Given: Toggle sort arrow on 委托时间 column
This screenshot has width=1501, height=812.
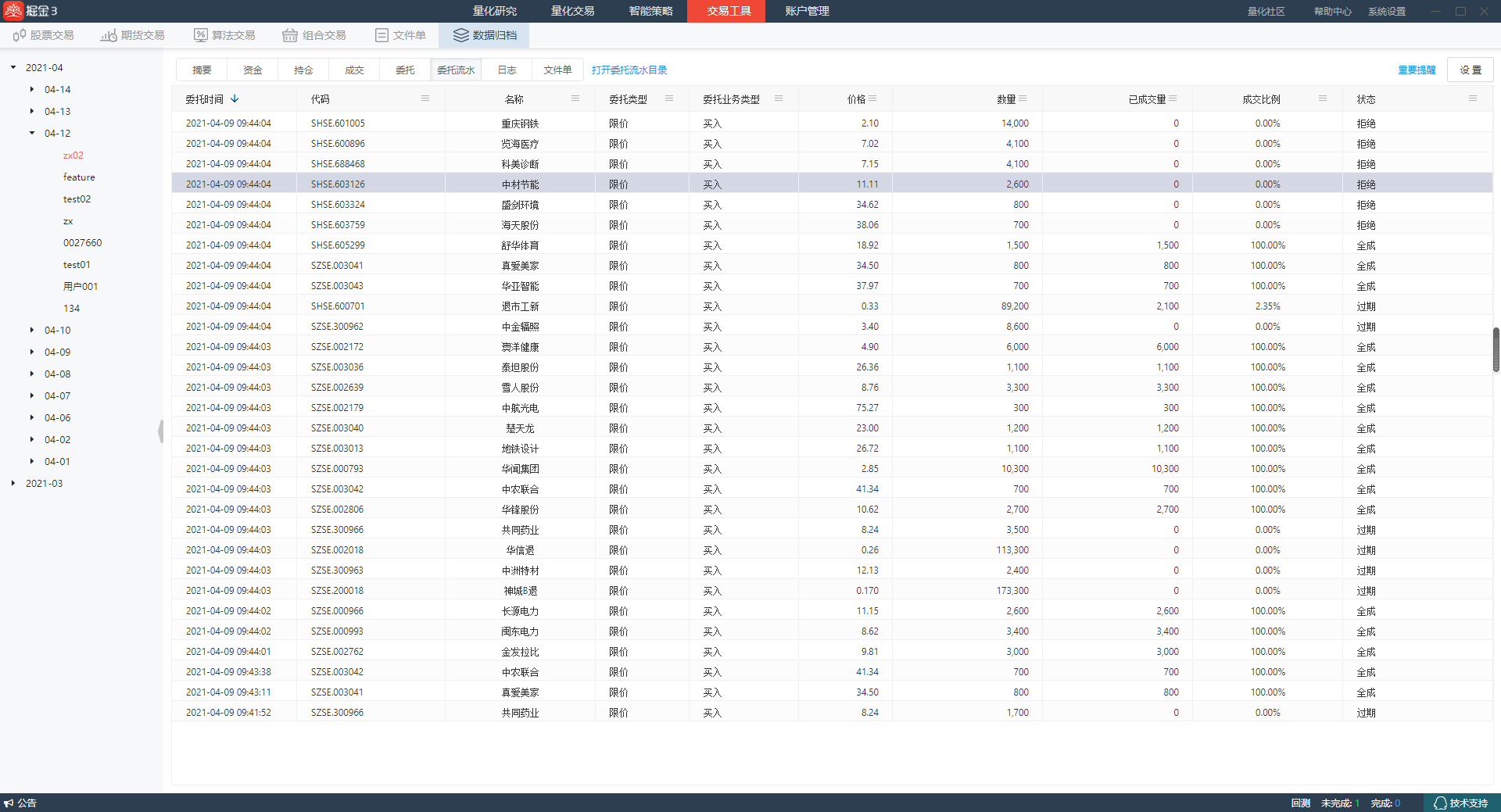Looking at the screenshot, I should (x=235, y=99).
